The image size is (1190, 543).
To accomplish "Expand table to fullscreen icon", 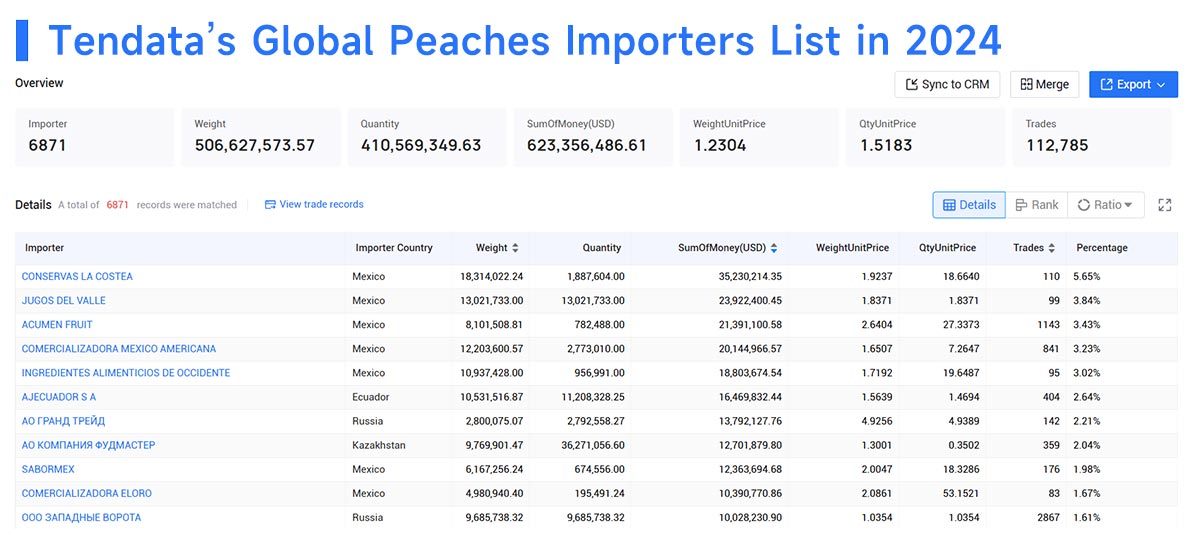I will [1164, 205].
